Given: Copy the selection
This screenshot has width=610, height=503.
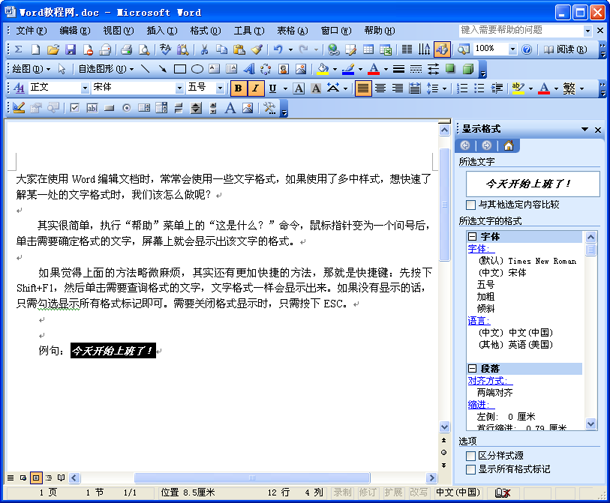Looking at the screenshot, I should point(222,49).
